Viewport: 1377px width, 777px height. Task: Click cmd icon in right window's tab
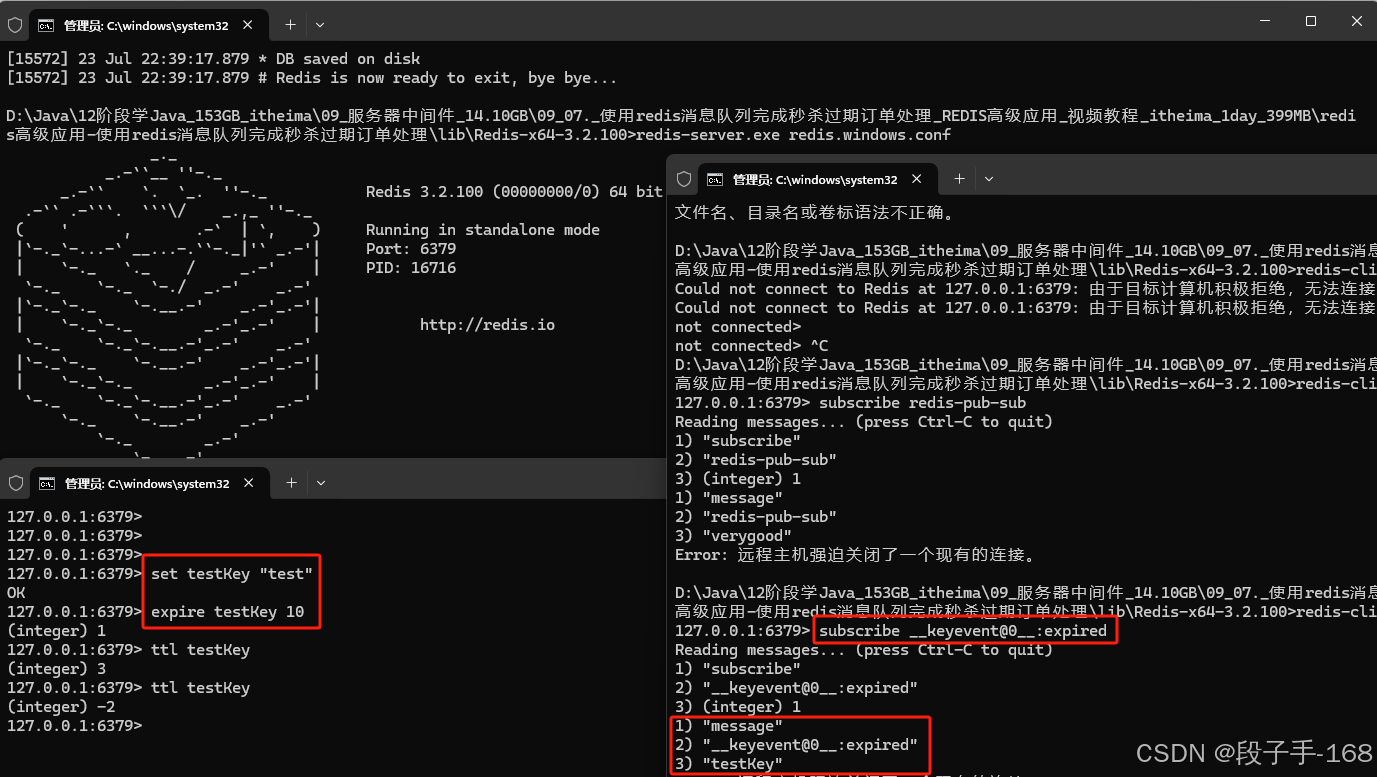(x=715, y=179)
